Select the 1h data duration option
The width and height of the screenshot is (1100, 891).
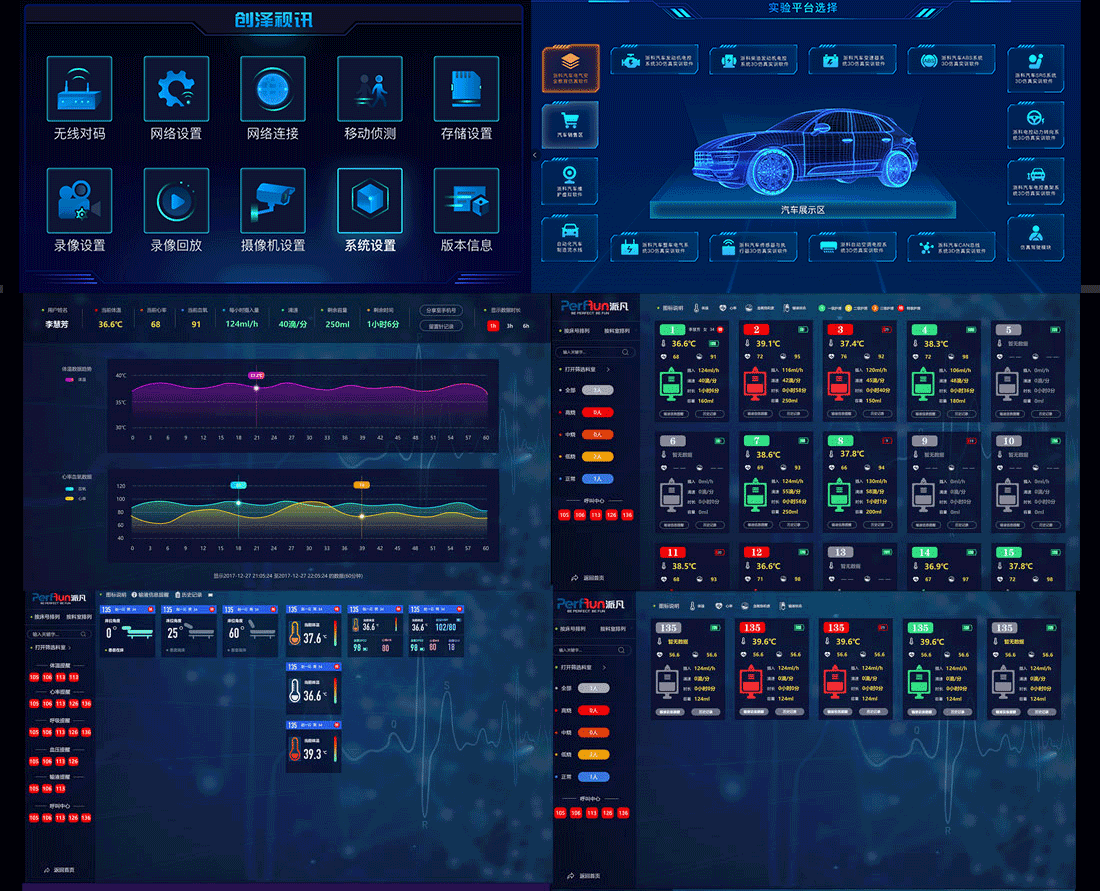coord(493,326)
